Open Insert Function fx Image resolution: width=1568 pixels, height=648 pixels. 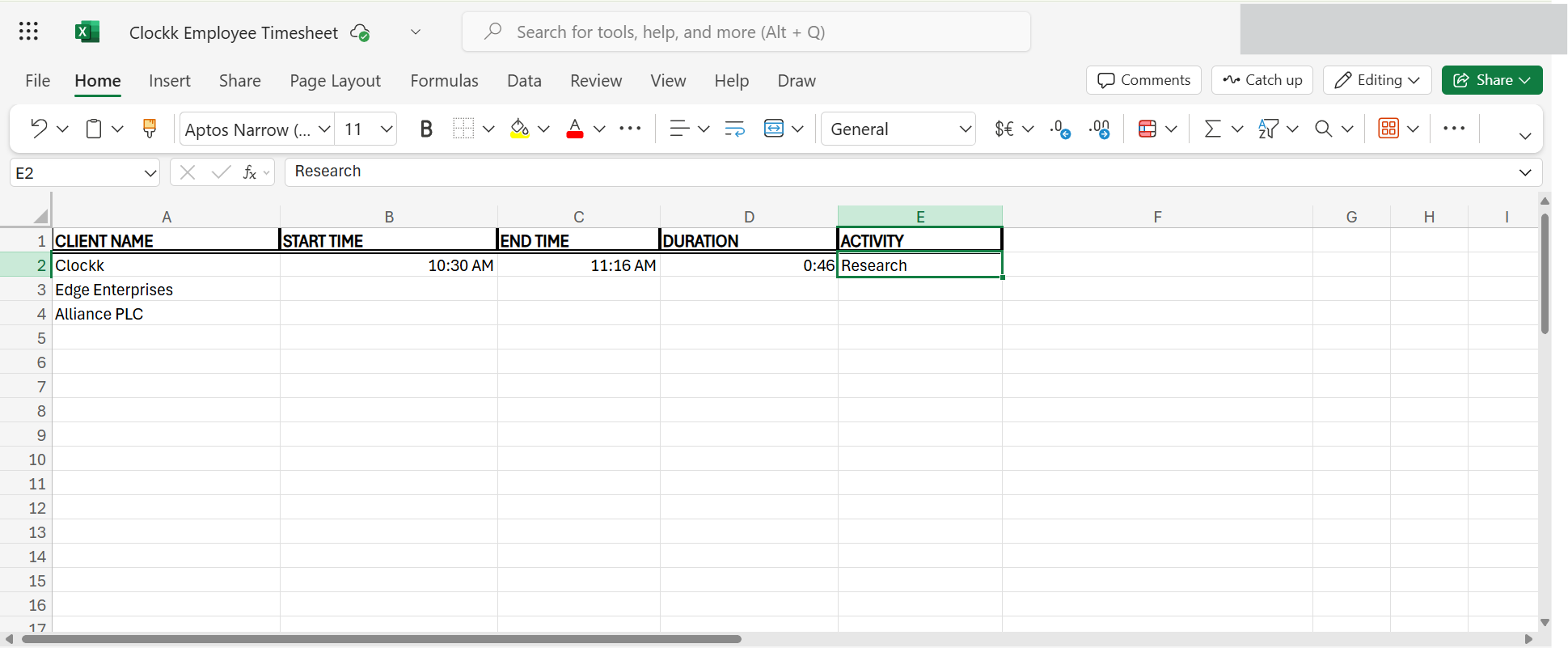pos(250,172)
